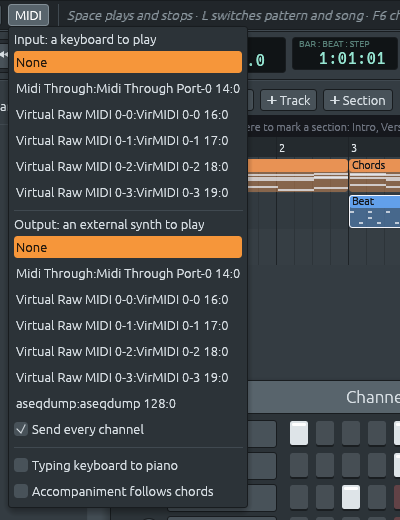
Task: Choose Virtual Raw MIDI 0-3 19:0 as output
Action: (x=128, y=378)
